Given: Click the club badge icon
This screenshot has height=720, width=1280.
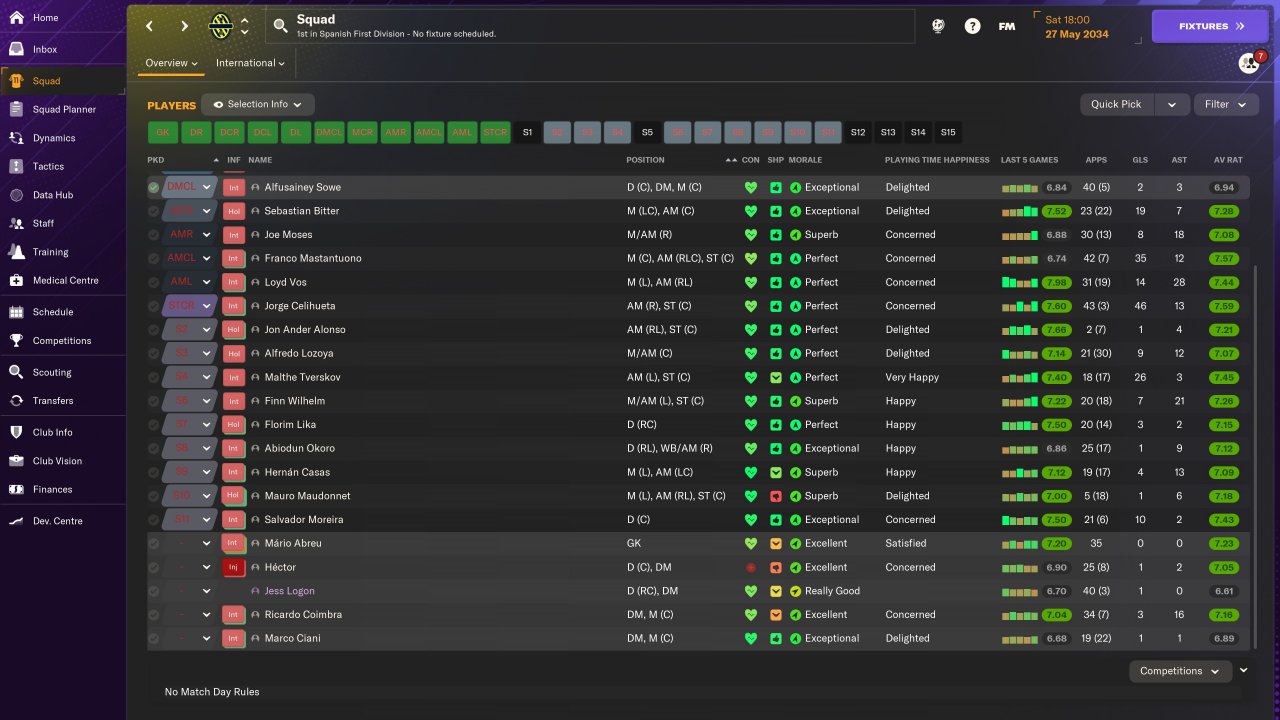Looking at the screenshot, I should point(220,26).
